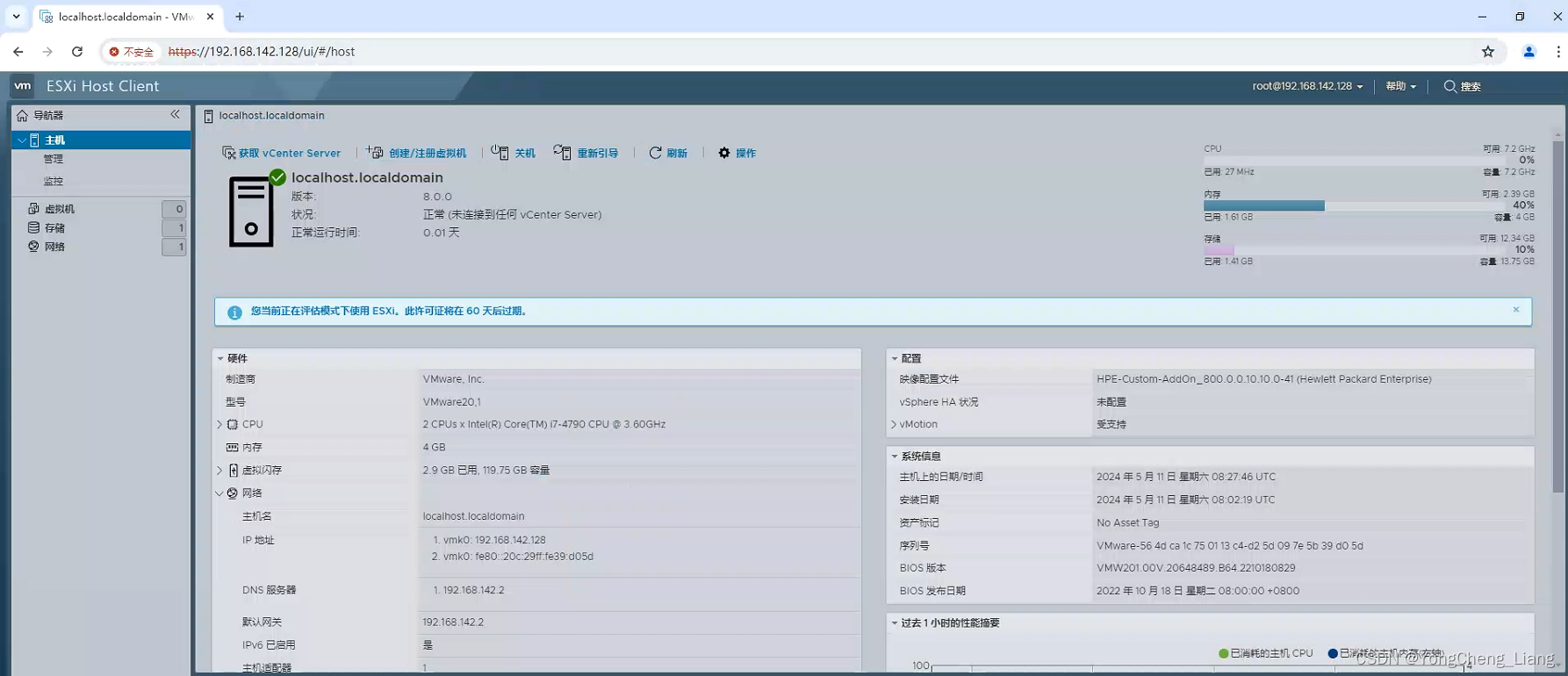This screenshot has height=676, width=1568.
Task: Open 网络 networking in navigator
Action: point(54,247)
